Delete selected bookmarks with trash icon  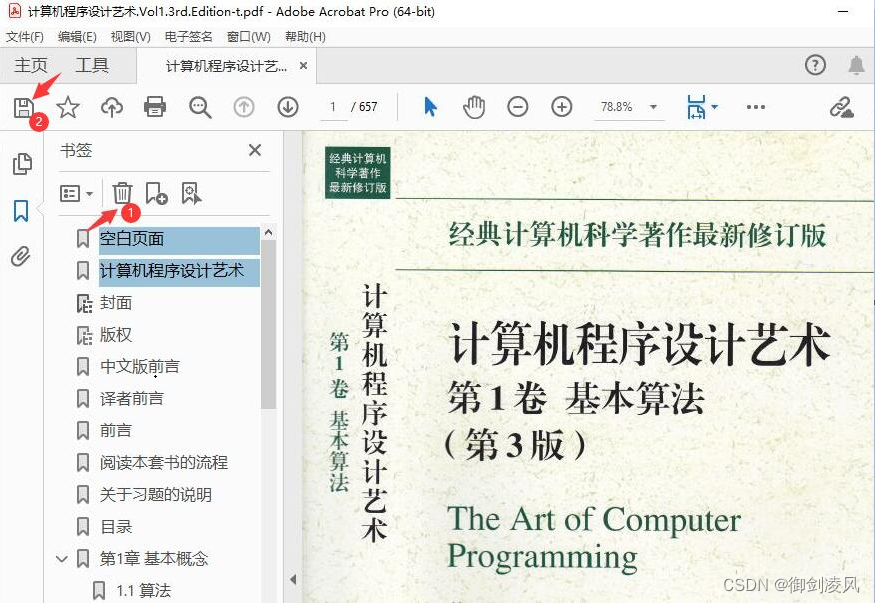click(122, 193)
